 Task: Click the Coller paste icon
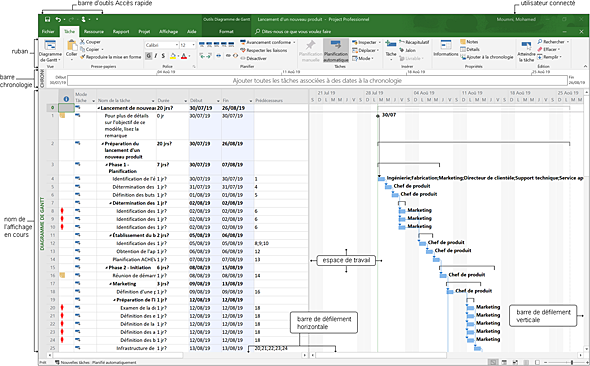click(71, 46)
